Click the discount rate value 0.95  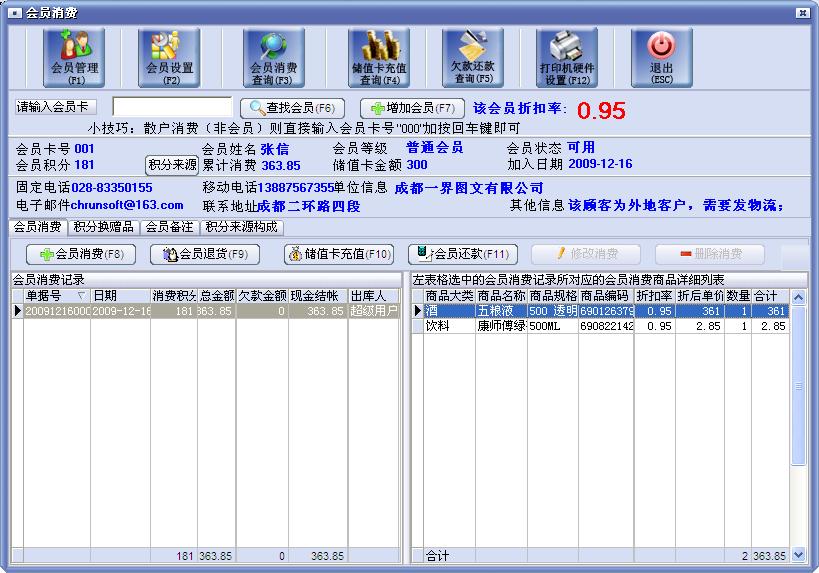tap(601, 110)
